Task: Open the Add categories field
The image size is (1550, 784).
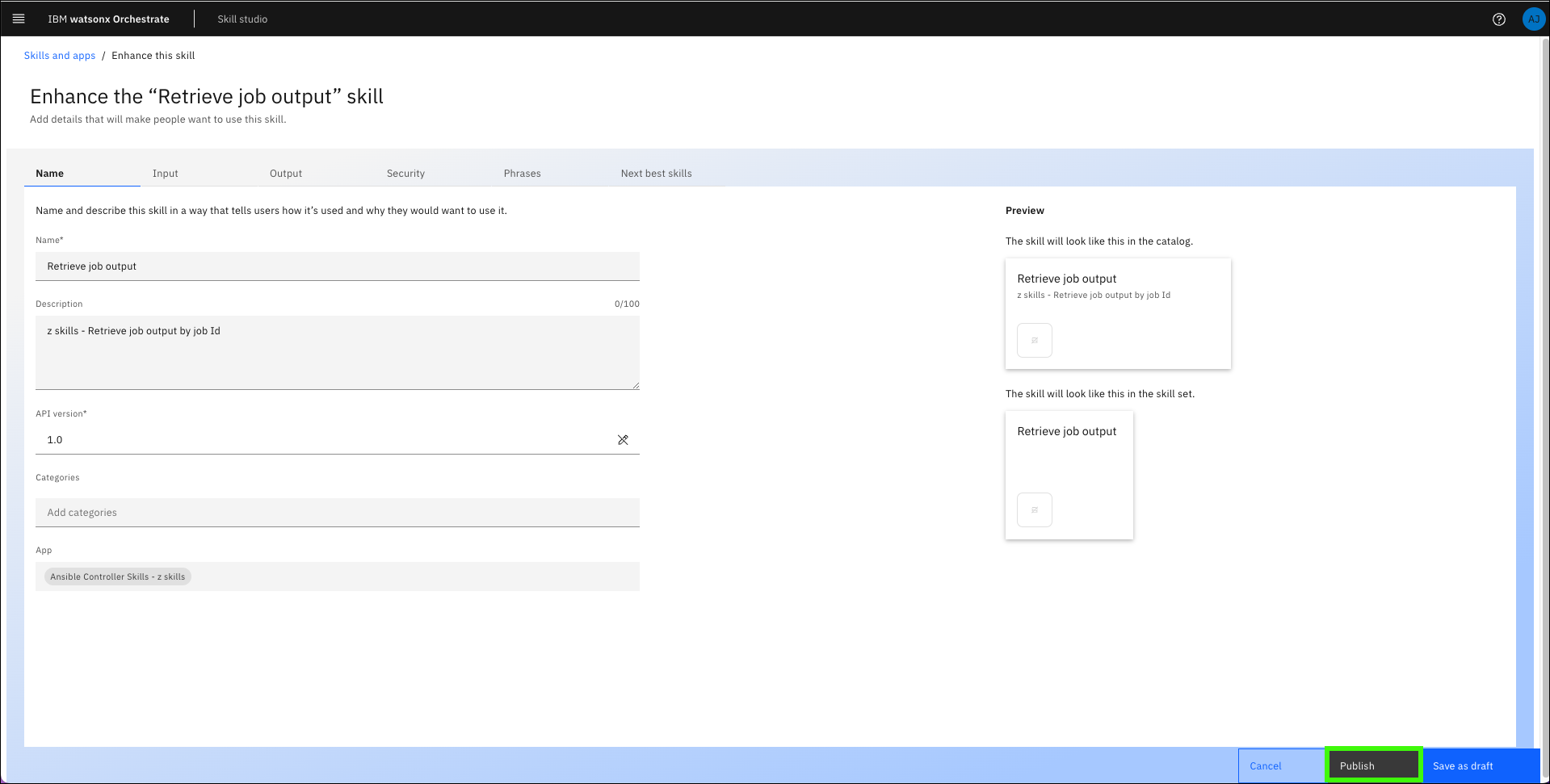Action: (337, 513)
